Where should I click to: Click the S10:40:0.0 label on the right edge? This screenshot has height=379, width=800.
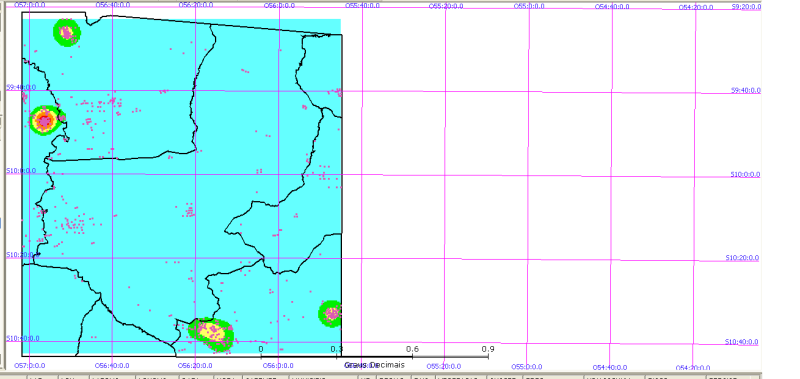(742, 342)
